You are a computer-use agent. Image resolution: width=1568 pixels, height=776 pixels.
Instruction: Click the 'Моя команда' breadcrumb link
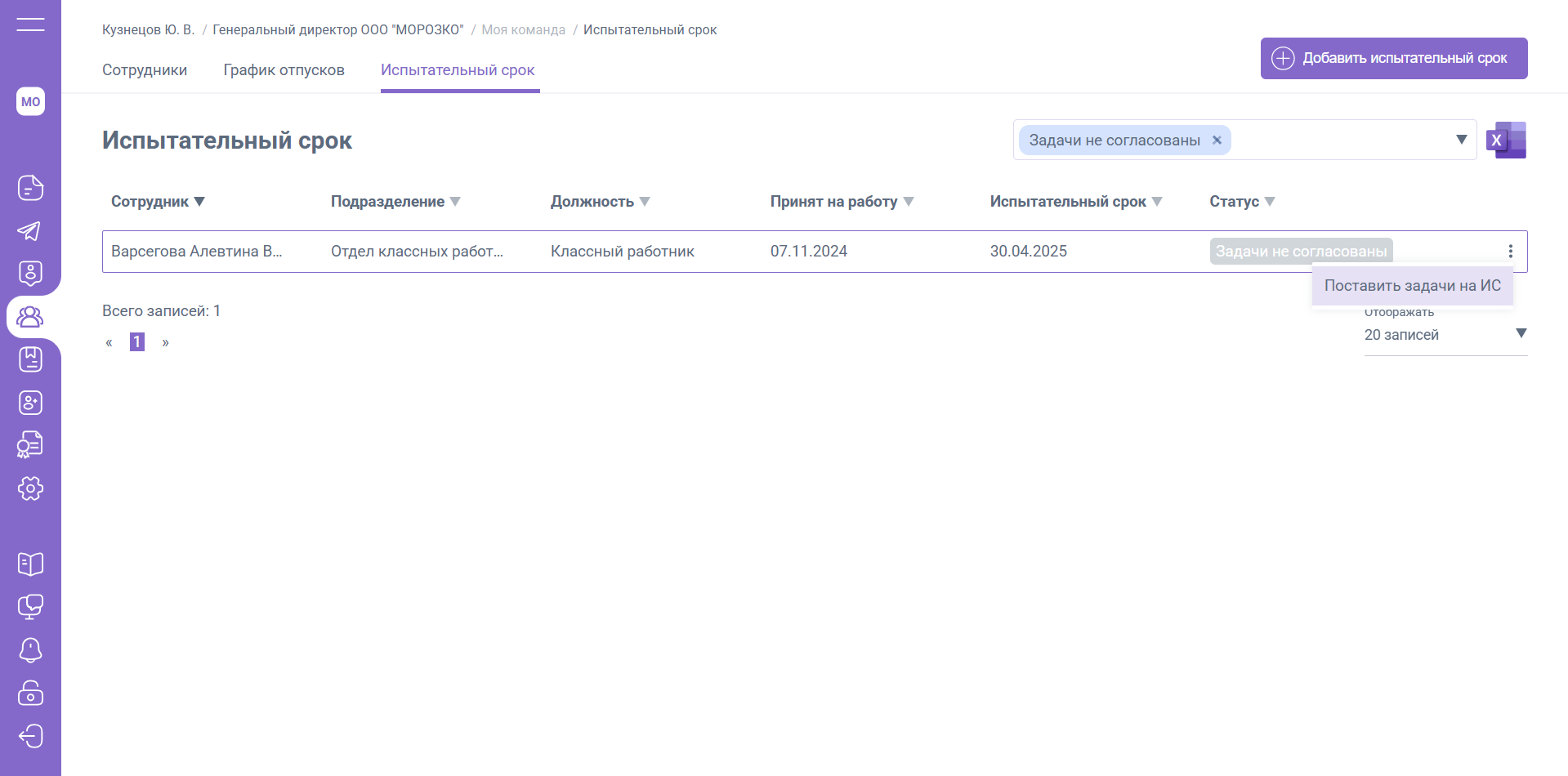(x=523, y=30)
